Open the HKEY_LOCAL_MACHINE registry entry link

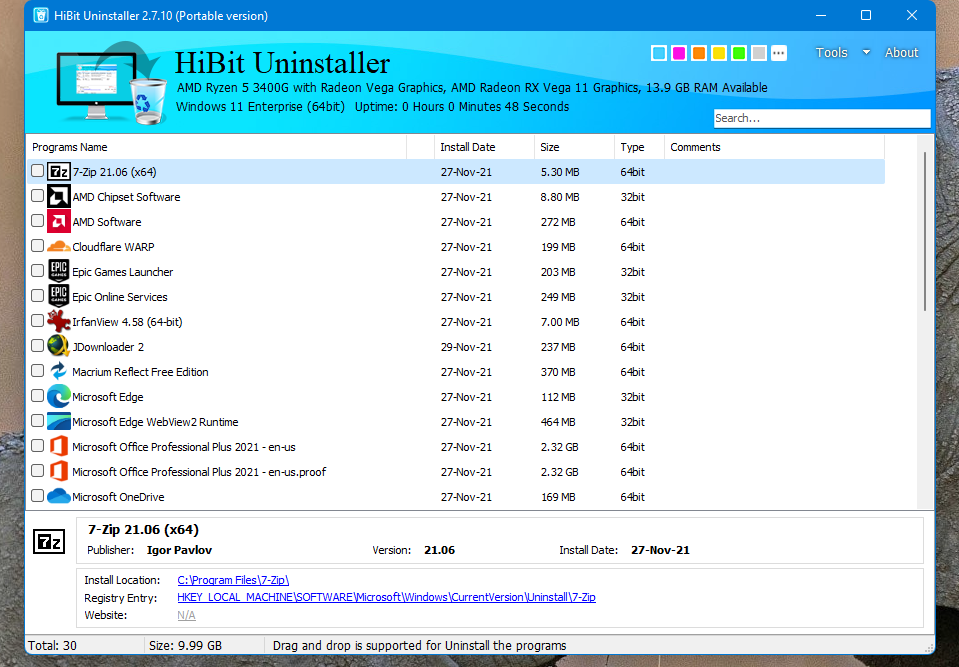(387, 597)
